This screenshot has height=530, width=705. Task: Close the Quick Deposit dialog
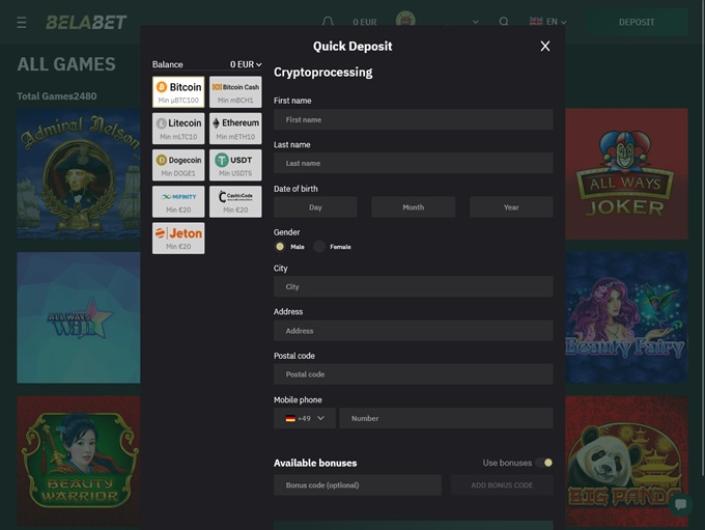pos(545,46)
